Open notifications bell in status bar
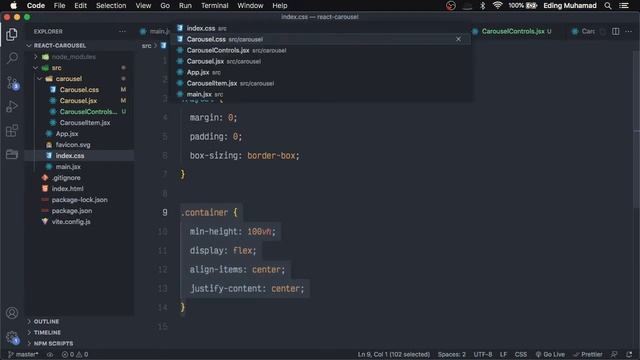This screenshot has height=360, width=640. pyautogui.click(x=629, y=354)
